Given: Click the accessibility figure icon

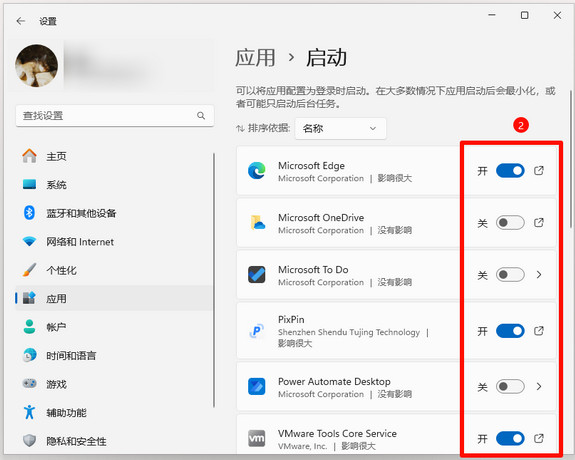Looking at the screenshot, I should [29, 412].
